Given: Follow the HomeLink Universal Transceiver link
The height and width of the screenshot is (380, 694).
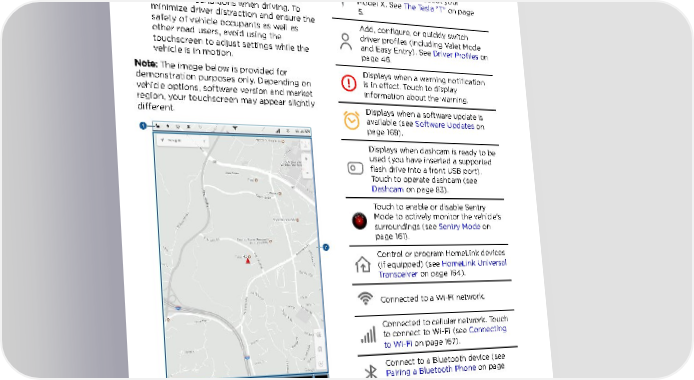Looking at the screenshot, I should click(443, 269).
